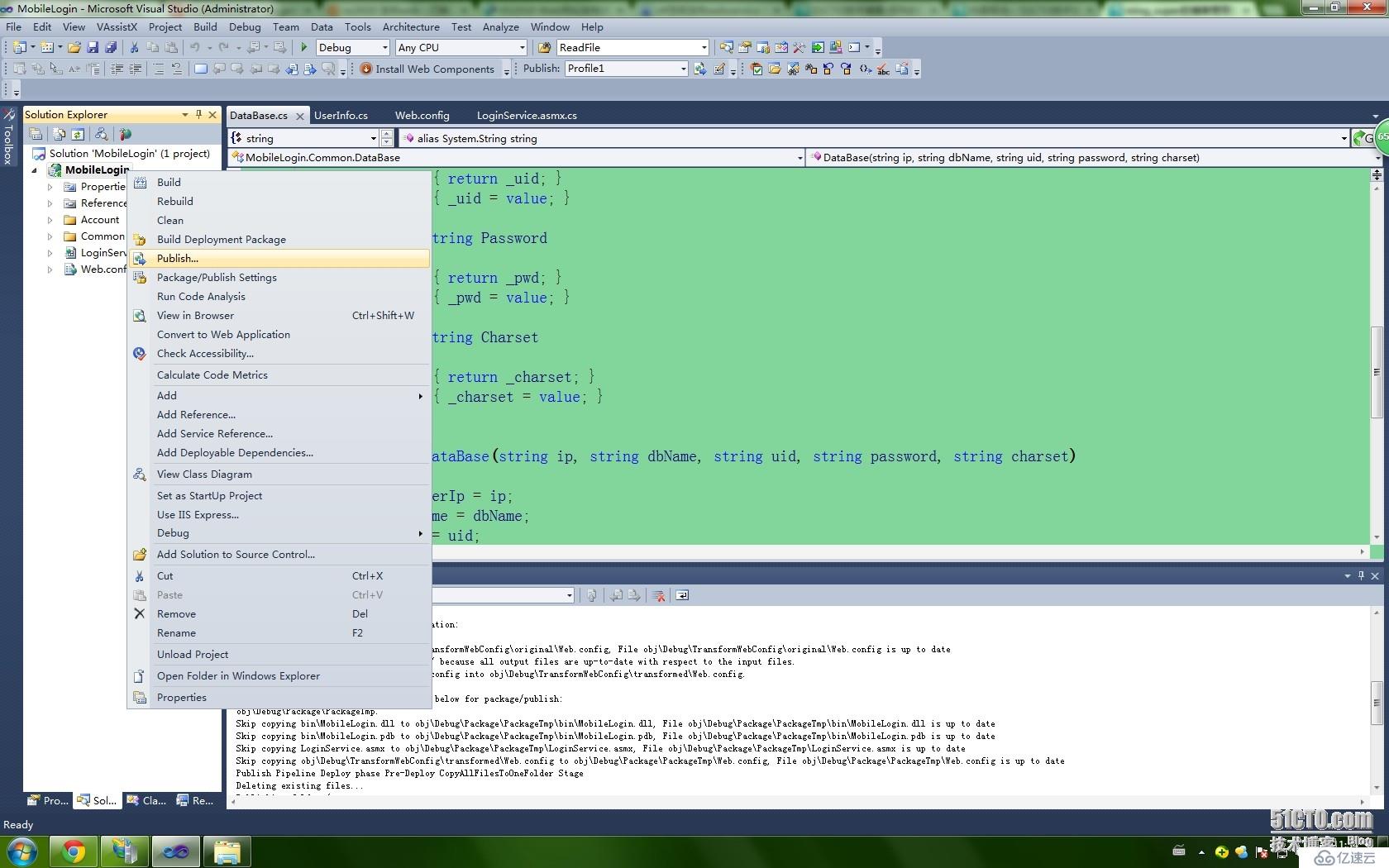Click the Output panel vertical scrollbar
1389x868 pixels.
click(1377, 703)
